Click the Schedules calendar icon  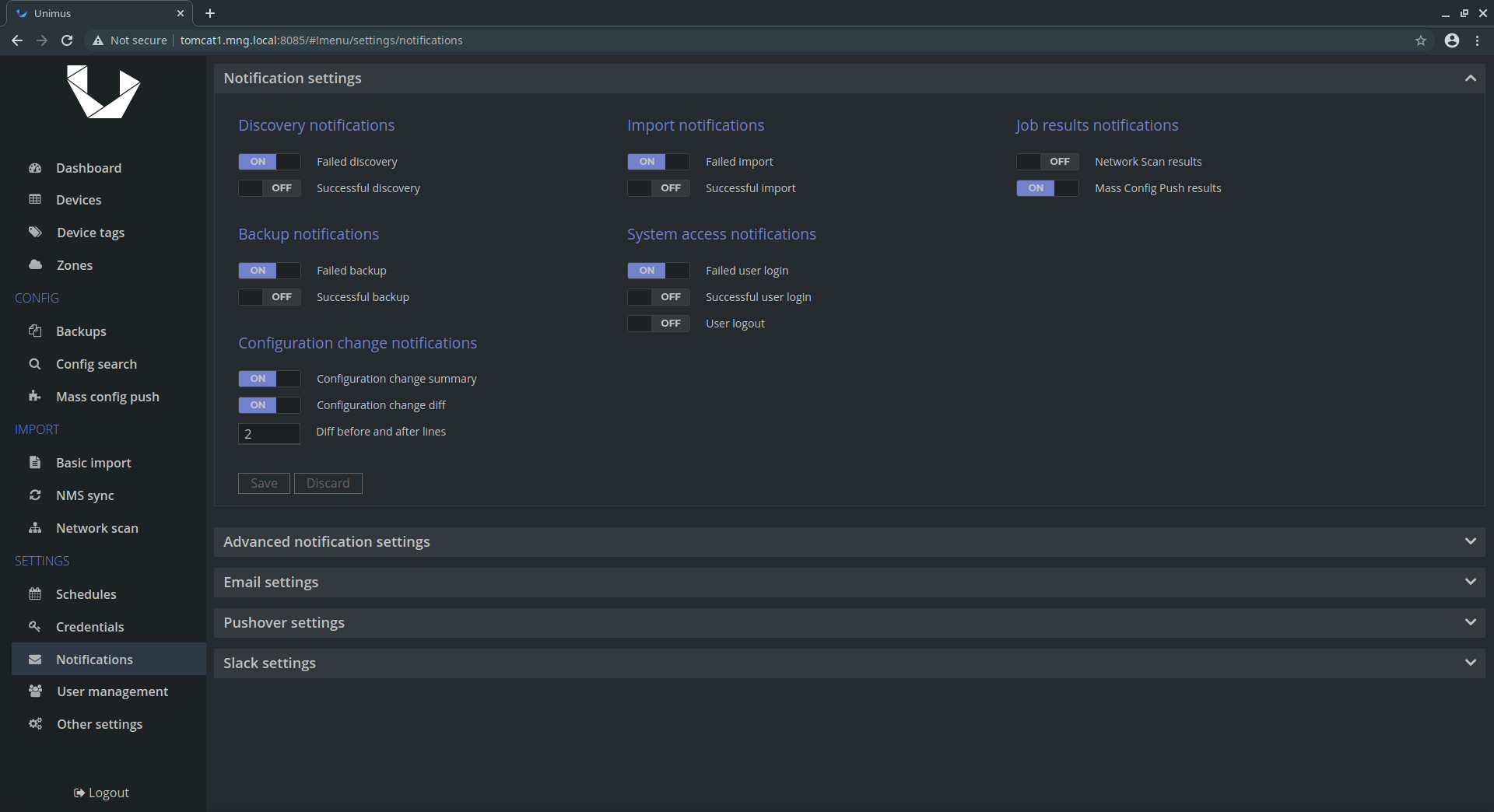point(35,594)
